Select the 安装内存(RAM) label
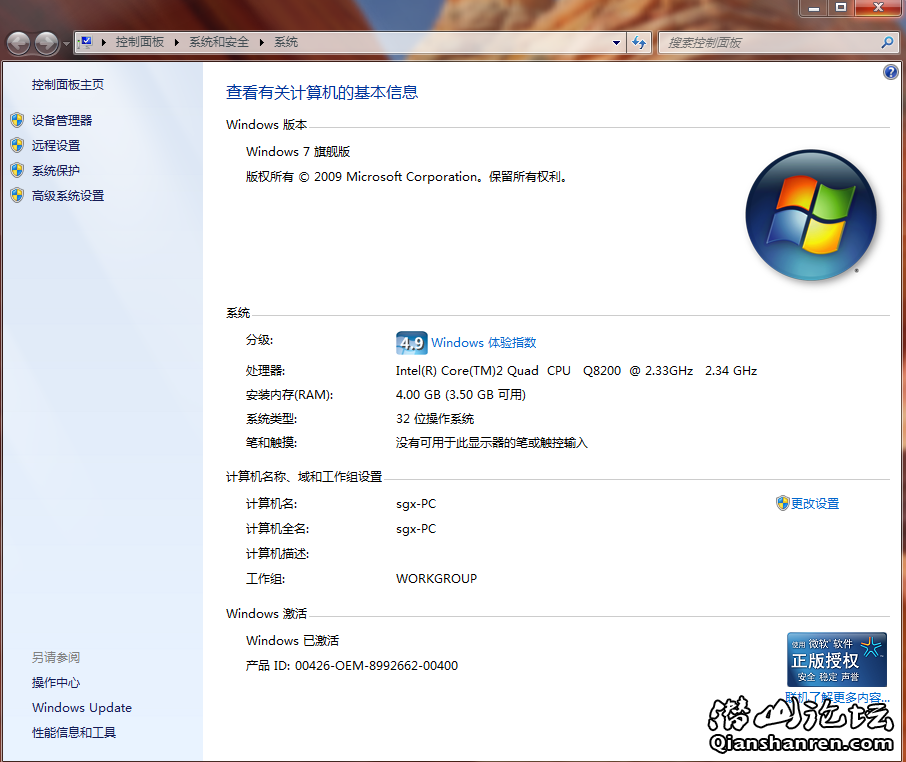This screenshot has height=762, width=906. (289, 395)
